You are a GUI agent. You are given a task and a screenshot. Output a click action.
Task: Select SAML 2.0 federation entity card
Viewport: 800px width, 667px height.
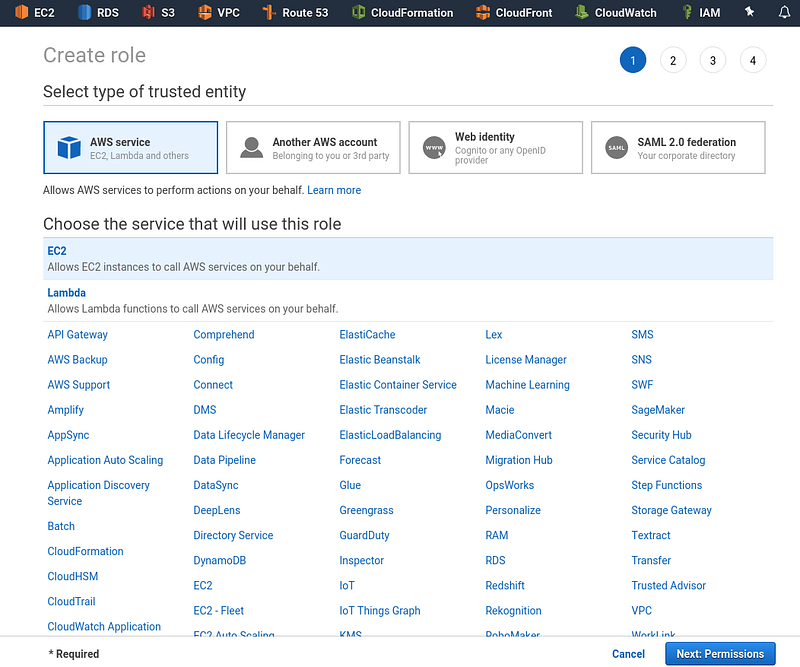678,147
